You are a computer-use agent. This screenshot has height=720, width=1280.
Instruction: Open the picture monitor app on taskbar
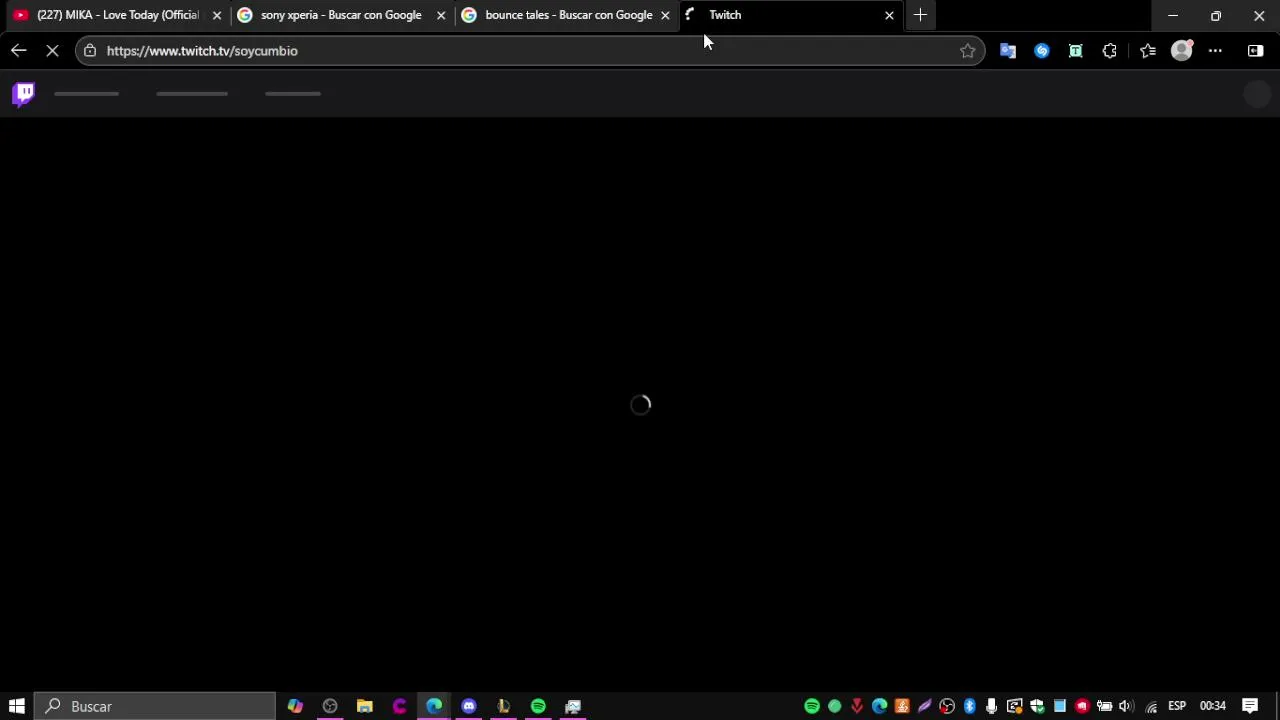click(573, 706)
